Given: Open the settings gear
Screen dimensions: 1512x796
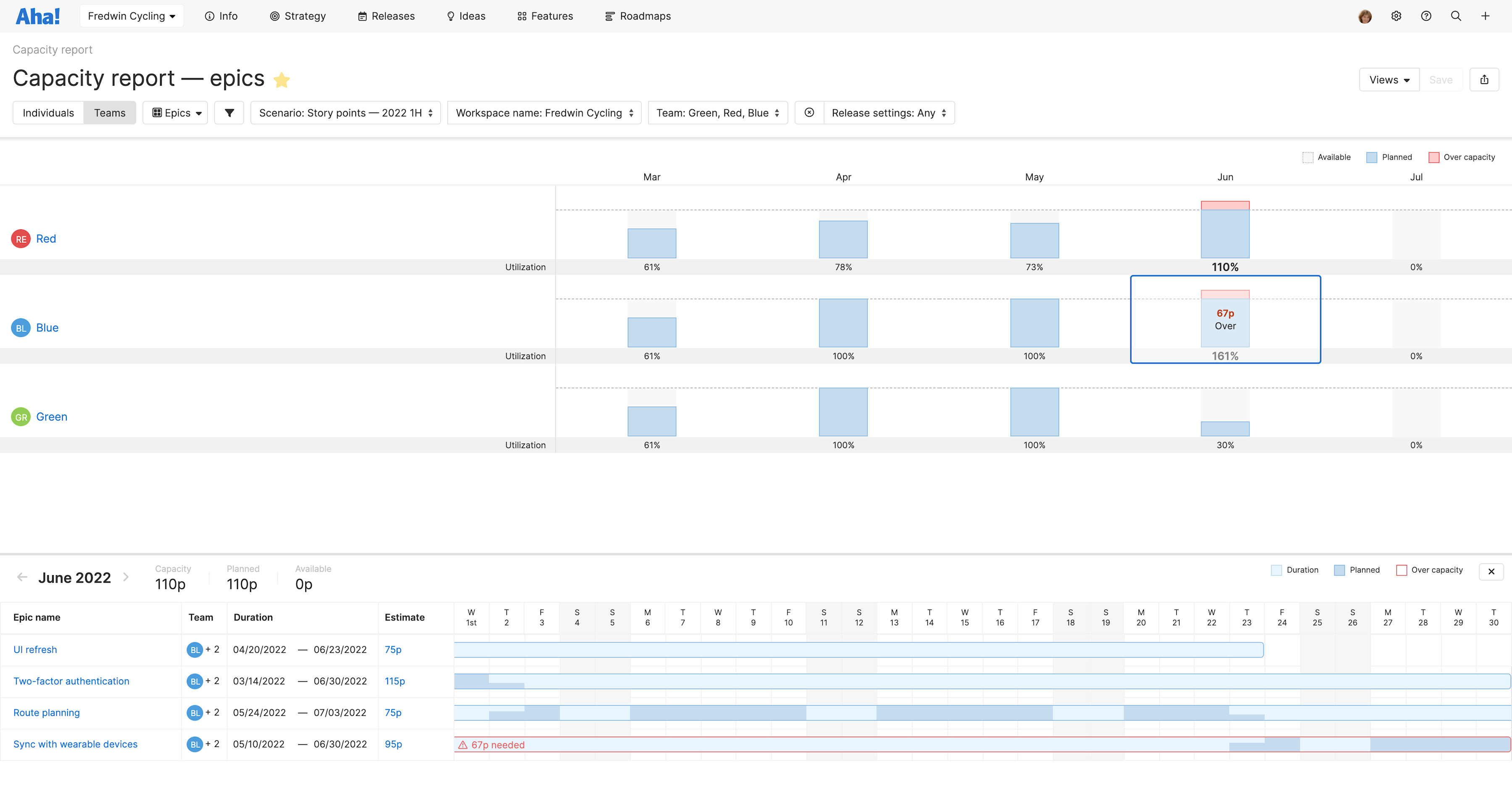Looking at the screenshot, I should point(1396,16).
